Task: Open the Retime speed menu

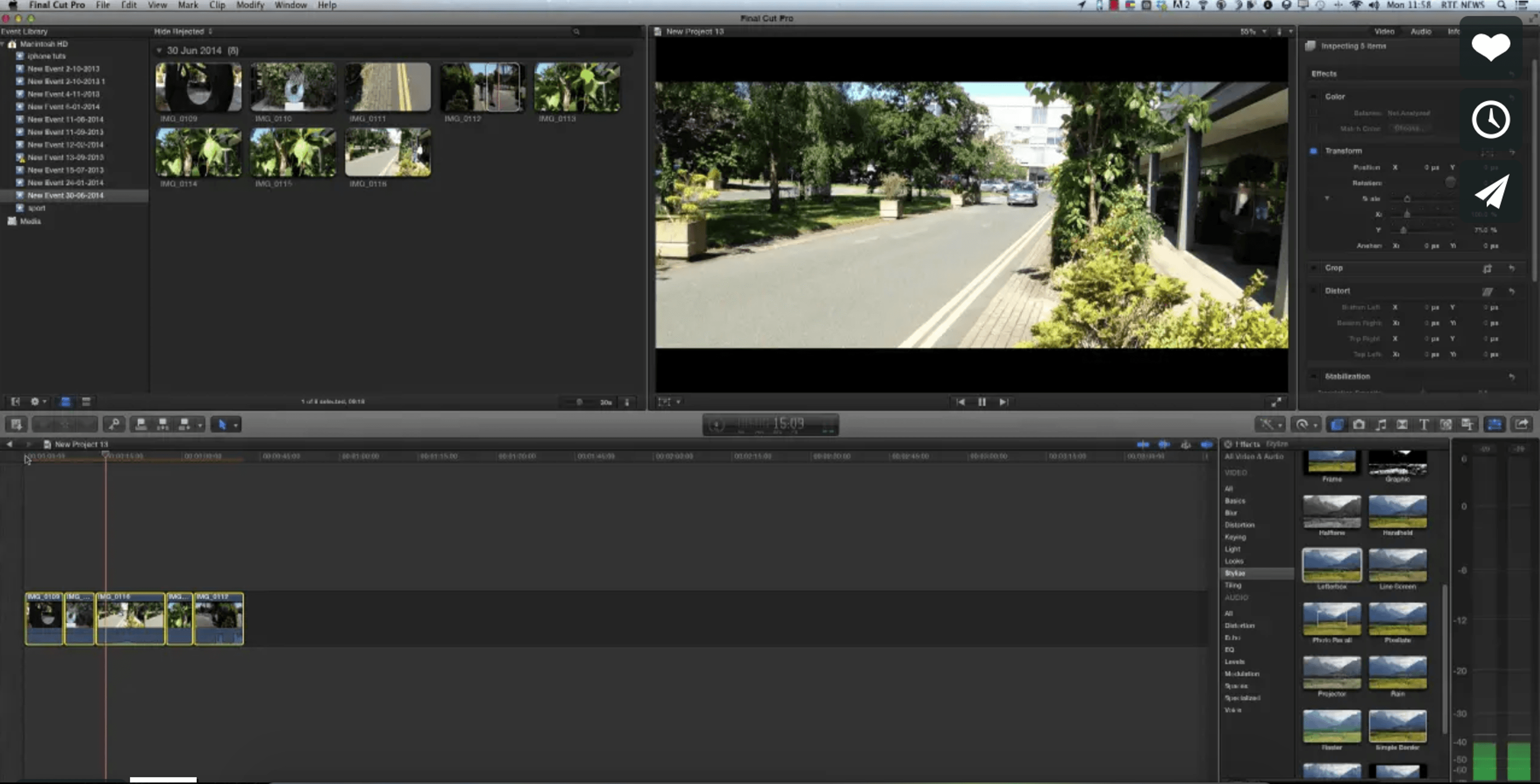Action: pyautogui.click(x=1306, y=424)
